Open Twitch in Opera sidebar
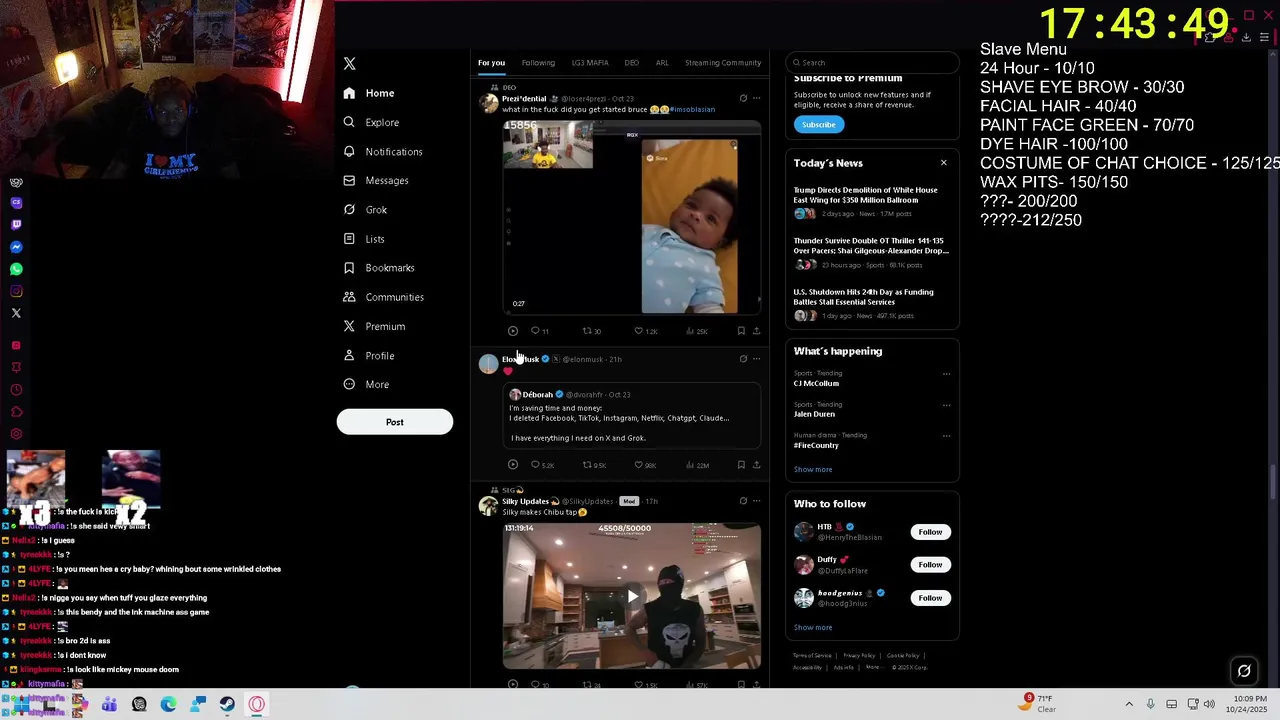The image size is (1280, 720). click(x=16, y=225)
